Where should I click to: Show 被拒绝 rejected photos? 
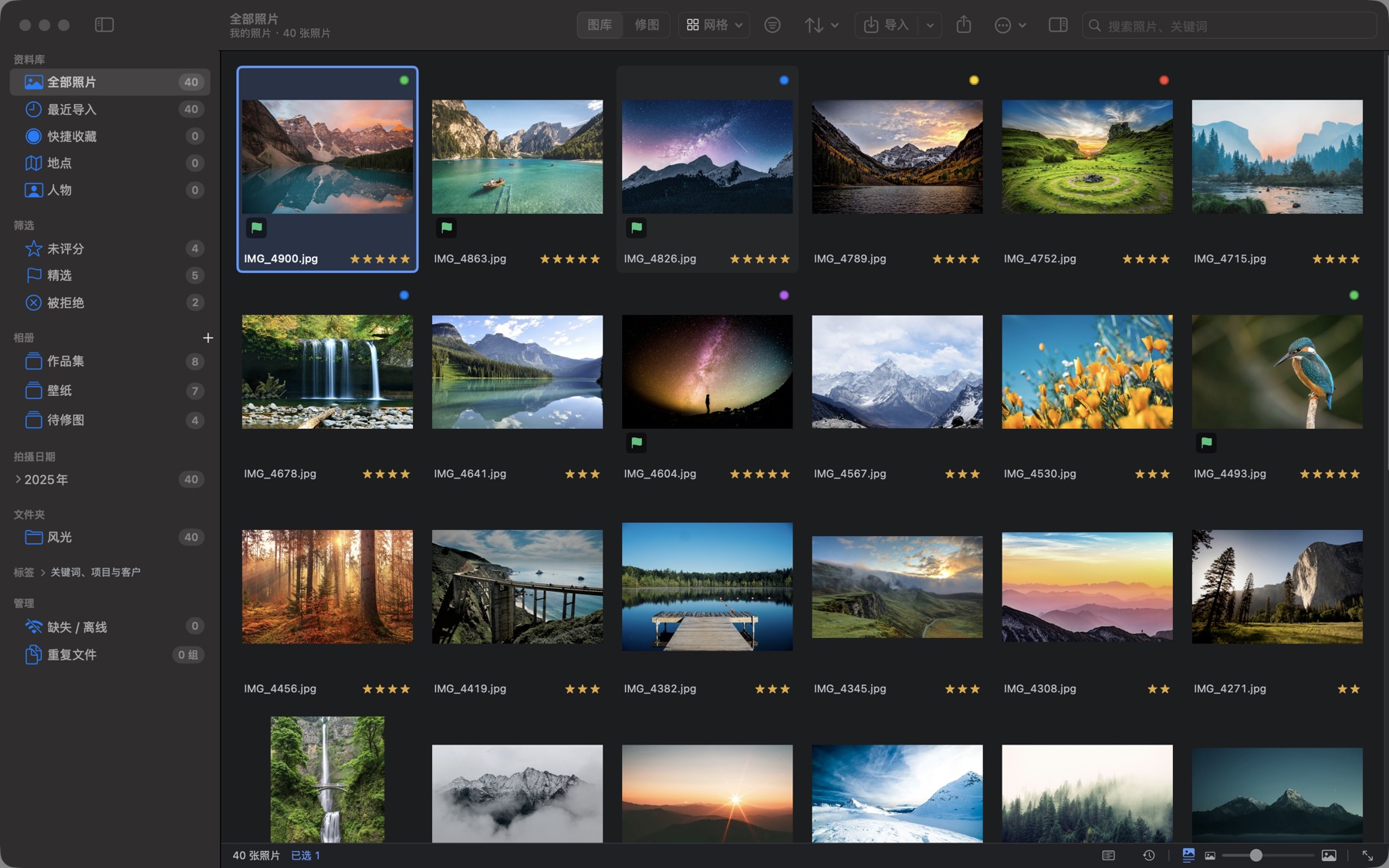click(x=110, y=302)
